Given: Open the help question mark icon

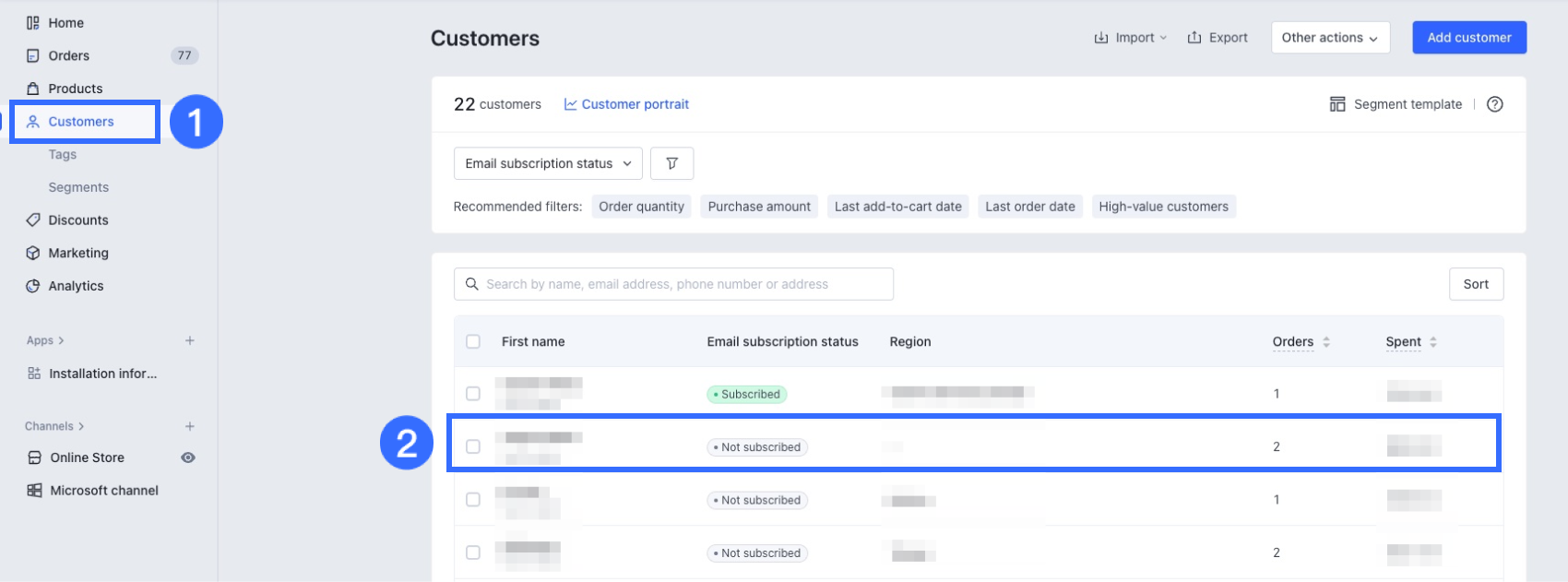Looking at the screenshot, I should [1495, 104].
